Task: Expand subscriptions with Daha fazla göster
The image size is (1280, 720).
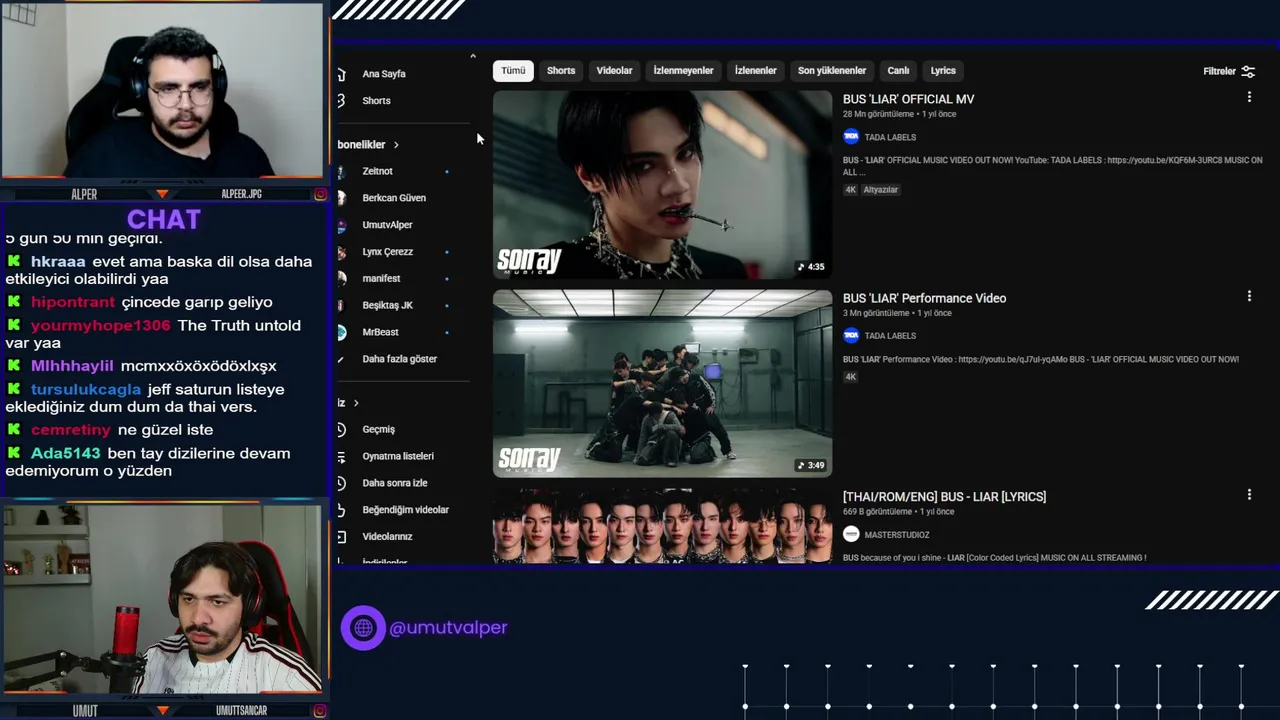Action: (x=399, y=359)
